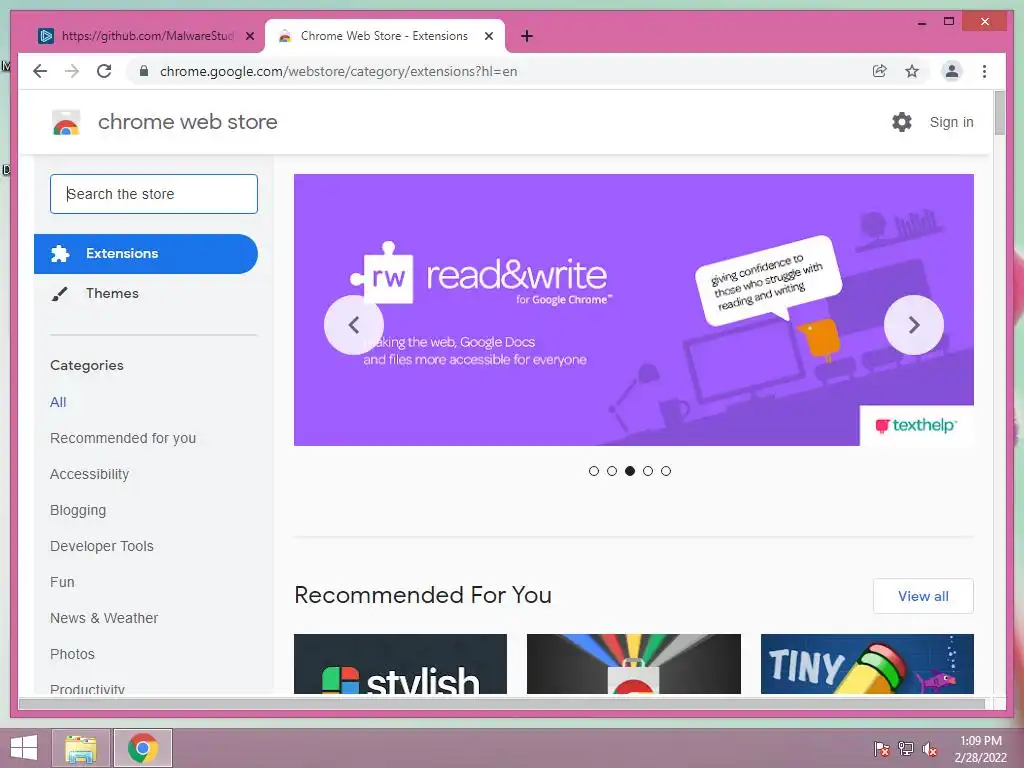Open the Fun category
1024x768 pixels.
[62, 582]
